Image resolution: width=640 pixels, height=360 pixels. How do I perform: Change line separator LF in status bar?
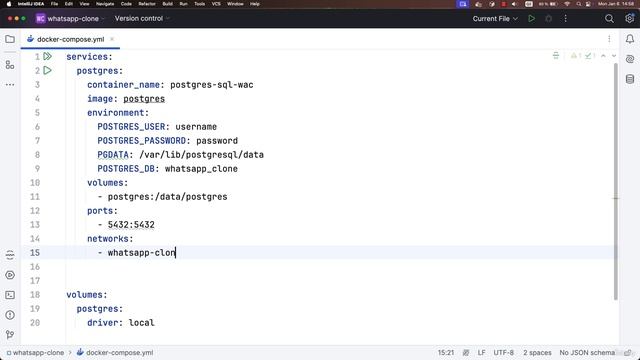(x=481, y=353)
